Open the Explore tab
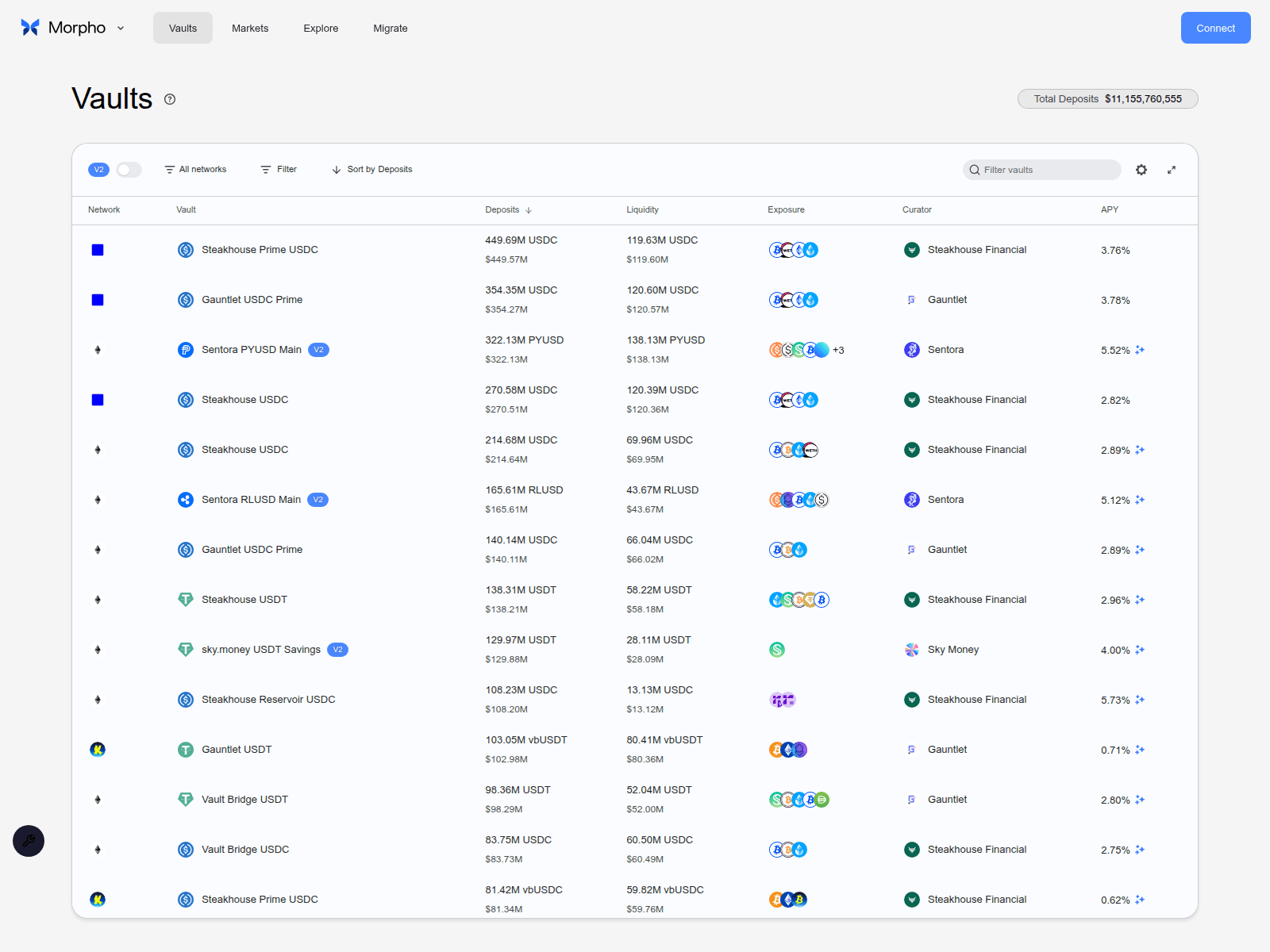Viewport: 1270px width, 952px height. [x=321, y=28]
